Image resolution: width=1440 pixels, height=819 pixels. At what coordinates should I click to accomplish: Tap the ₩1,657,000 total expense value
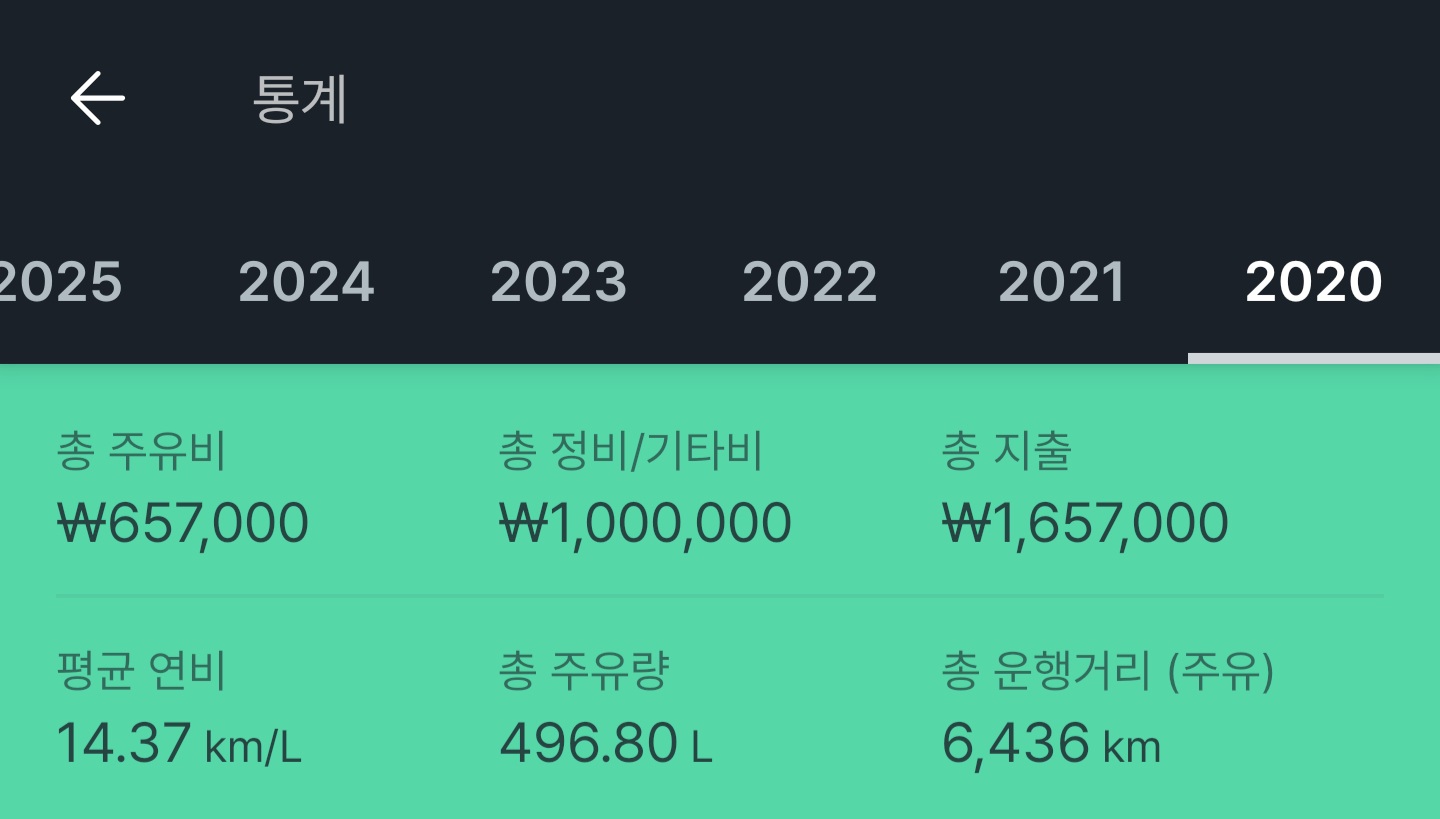1085,523
